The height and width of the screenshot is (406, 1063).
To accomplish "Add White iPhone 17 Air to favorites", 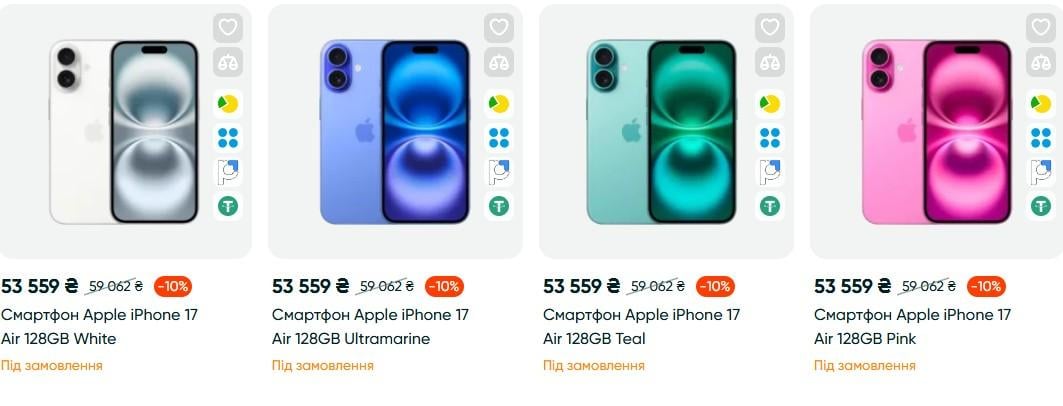I will [x=228, y=28].
